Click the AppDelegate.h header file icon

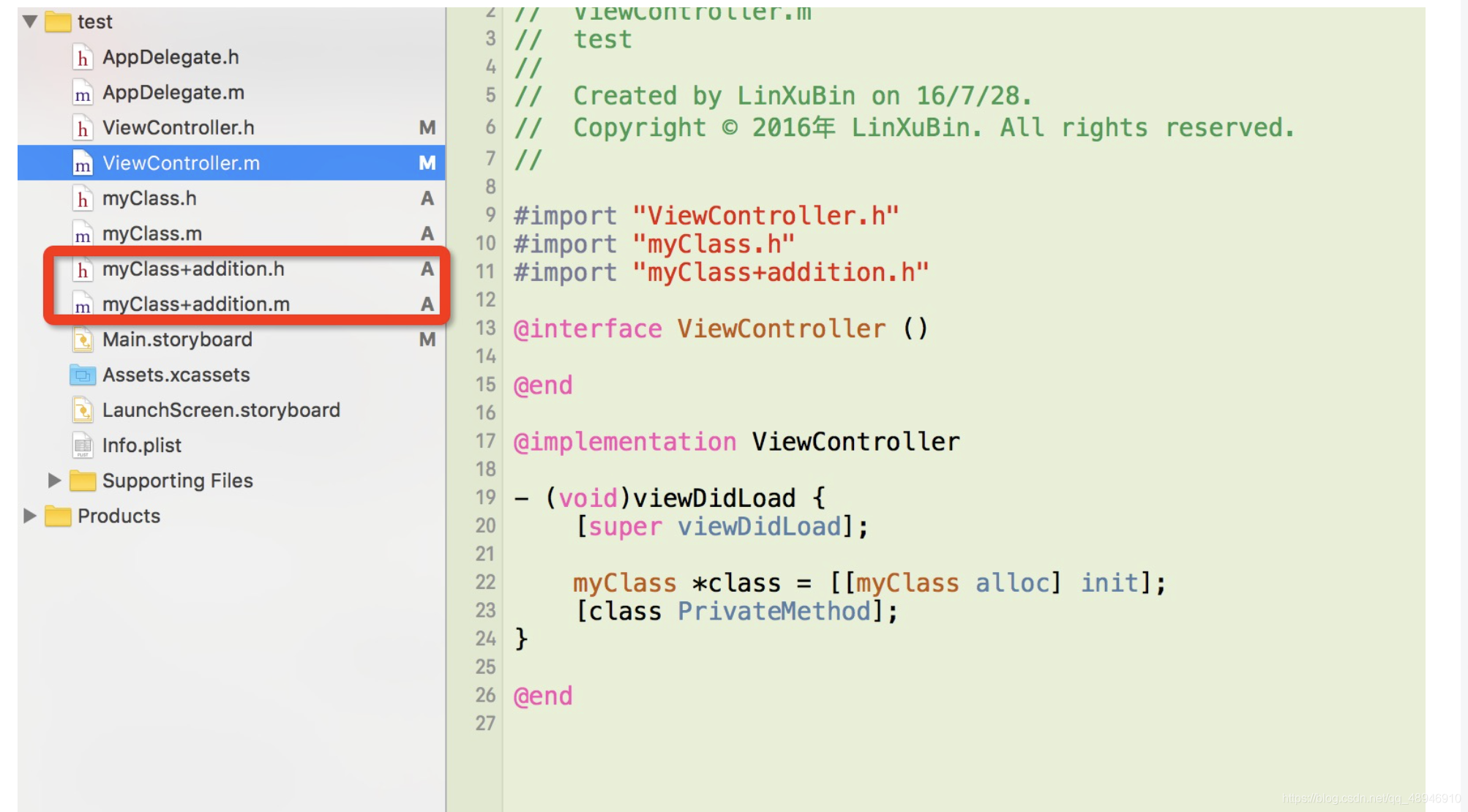[83, 57]
